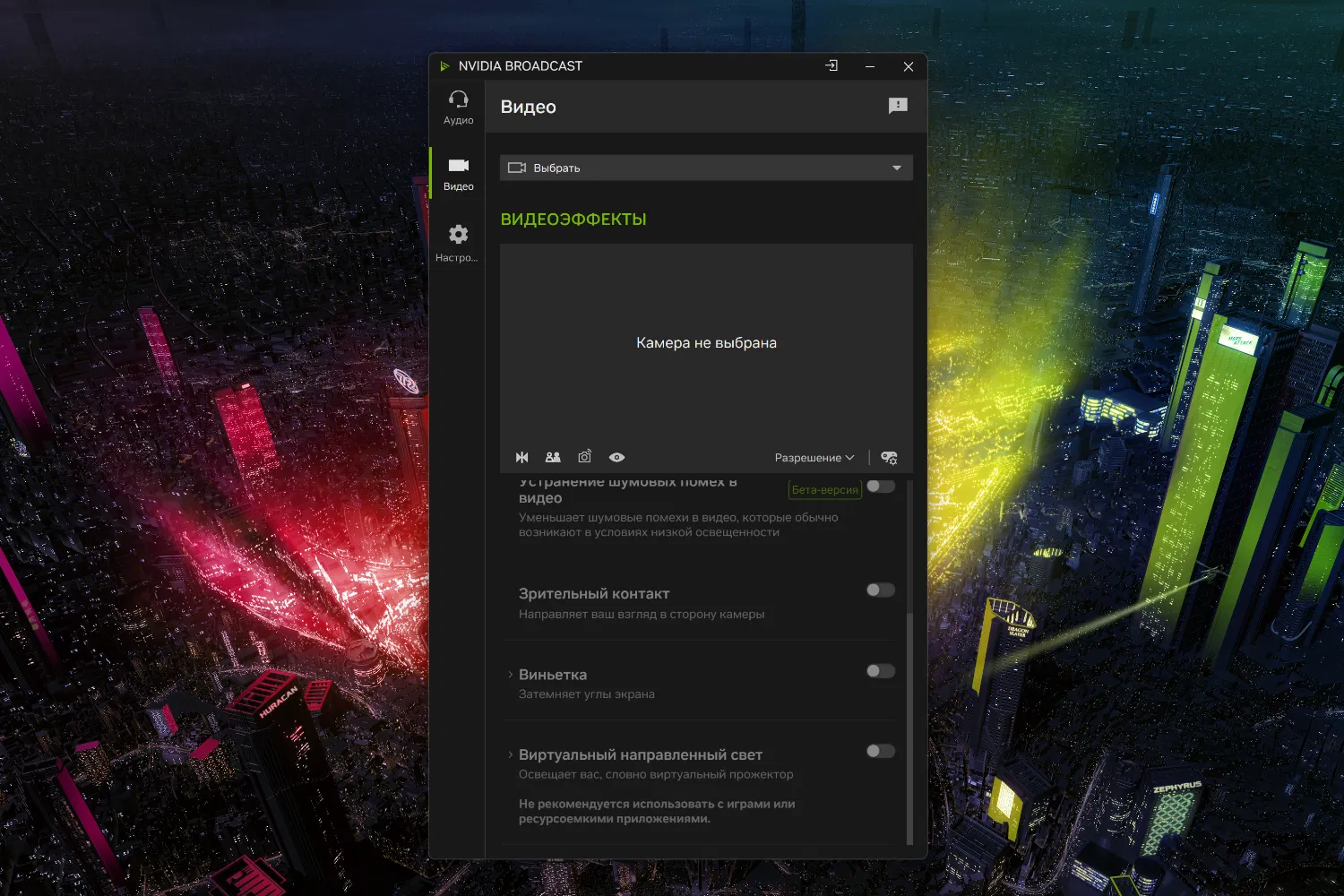Click the NVIDIA Broadcast logo in title bar

(x=444, y=66)
